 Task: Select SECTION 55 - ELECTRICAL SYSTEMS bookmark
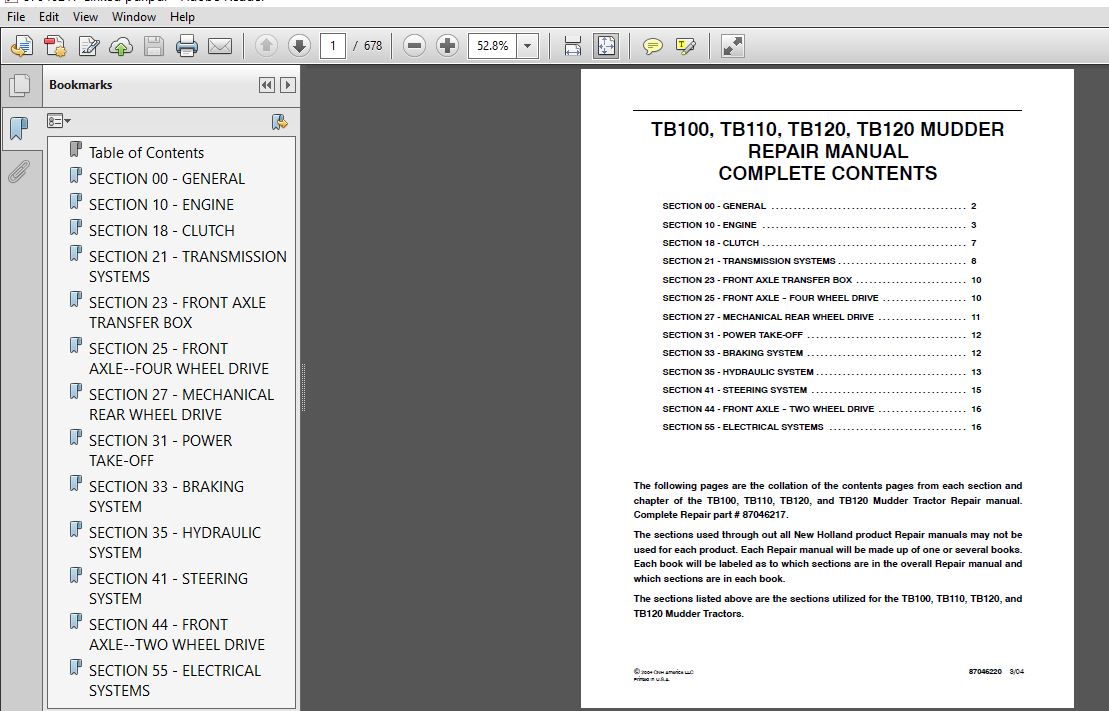175,681
